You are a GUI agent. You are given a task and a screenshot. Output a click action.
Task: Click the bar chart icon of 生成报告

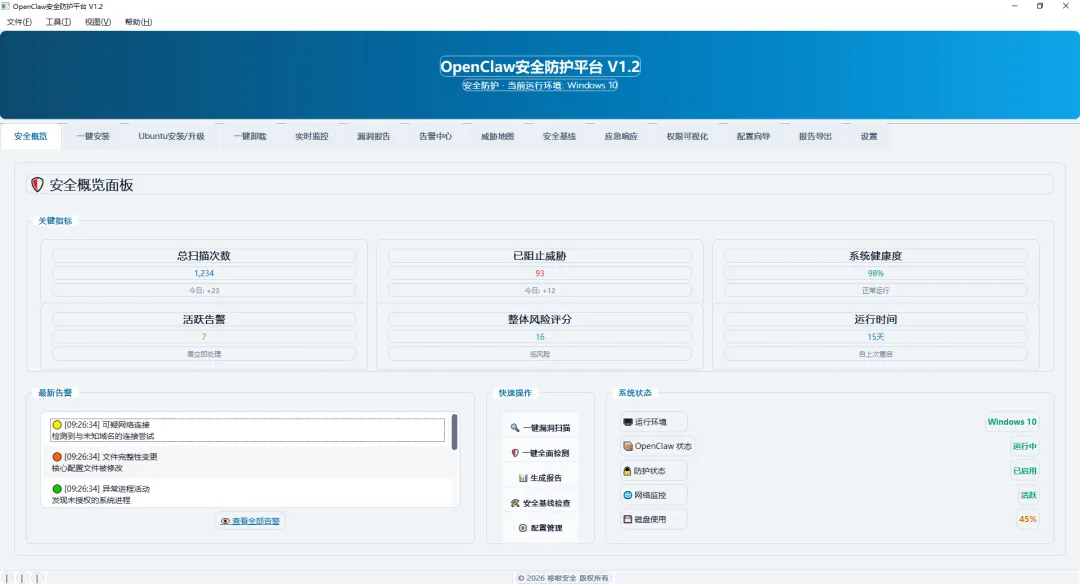click(x=523, y=478)
